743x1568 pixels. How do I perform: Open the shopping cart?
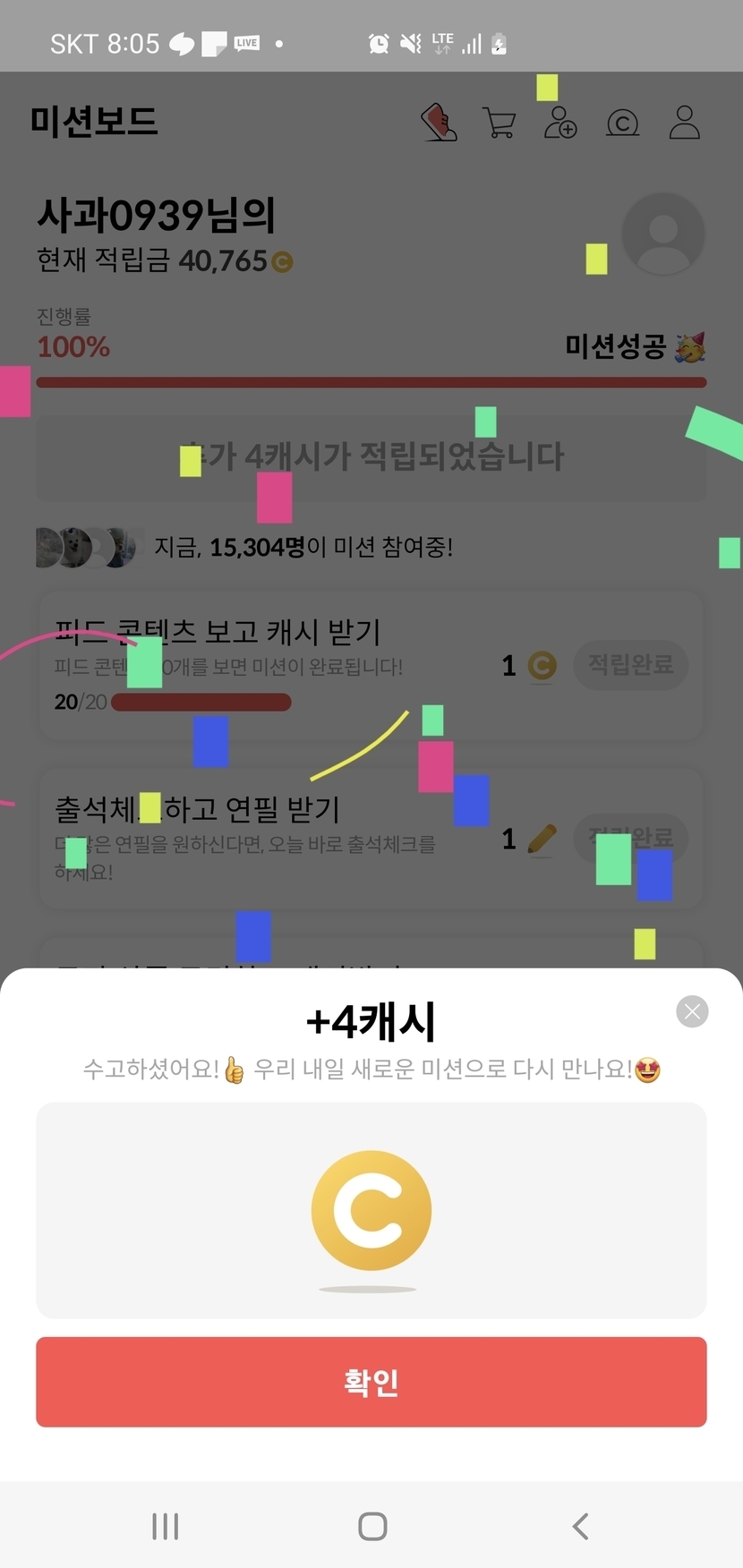(499, 123)
